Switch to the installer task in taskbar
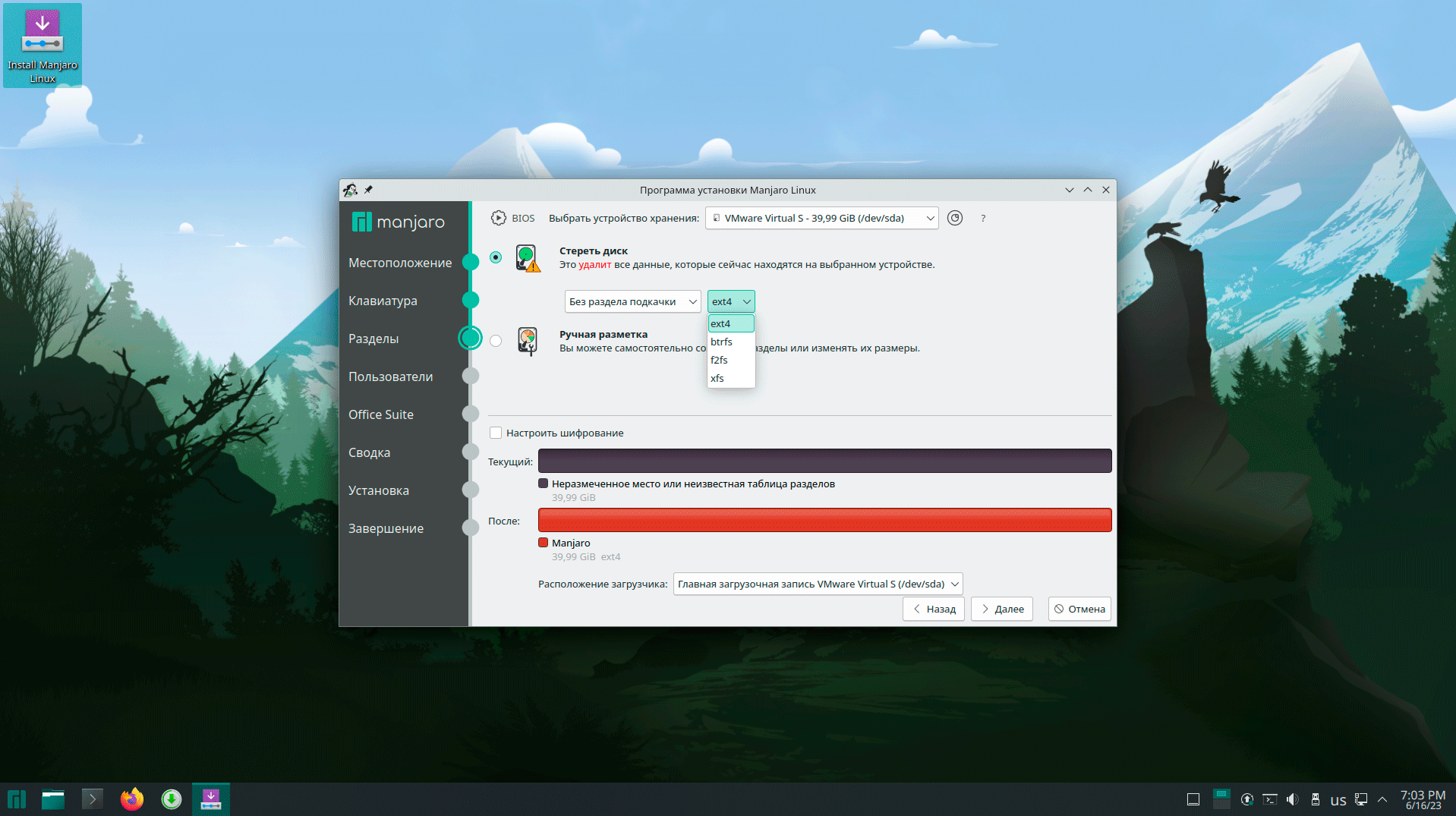 (211, 799)
